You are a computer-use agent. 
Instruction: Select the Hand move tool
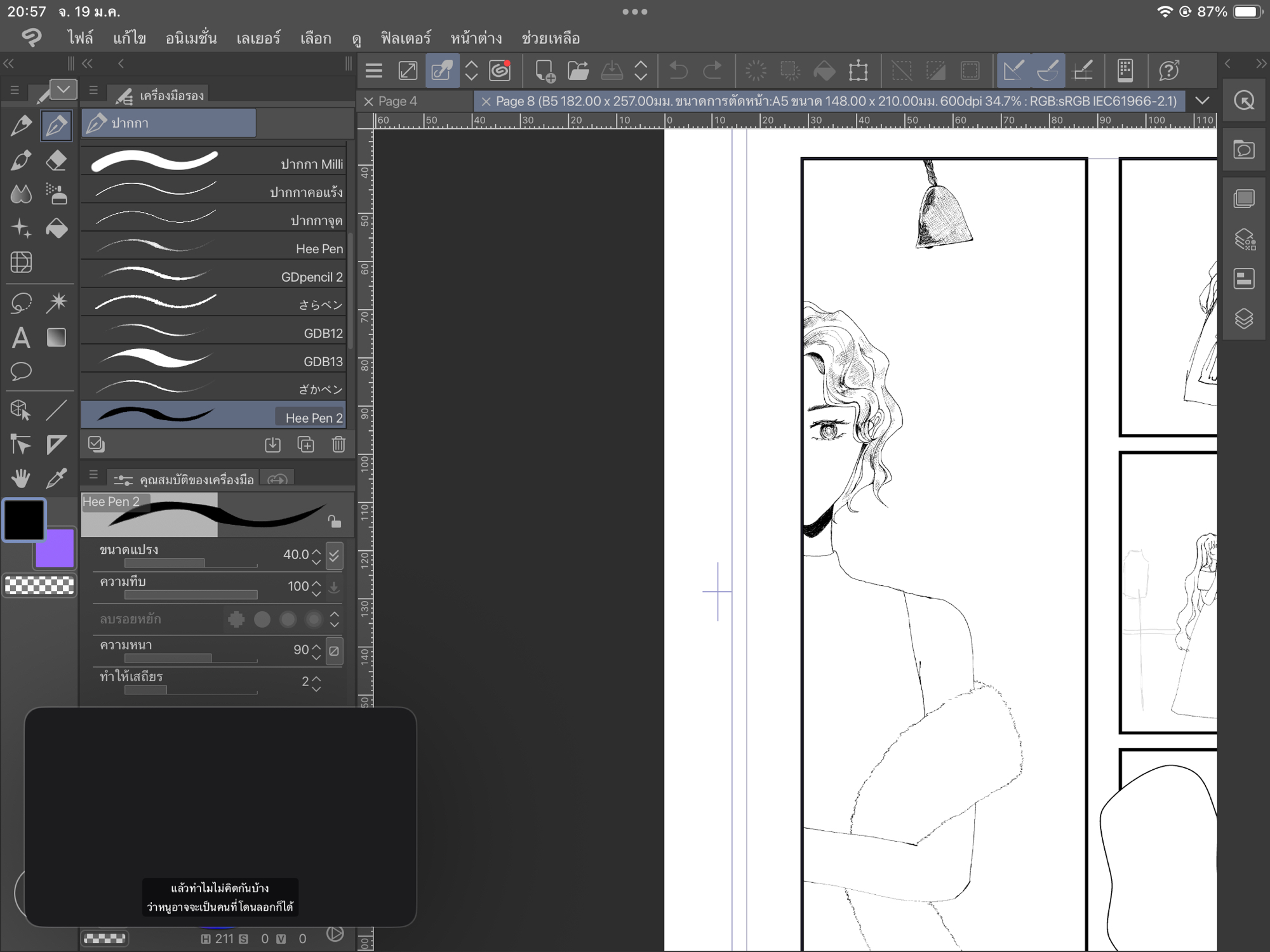coord(21,478)
